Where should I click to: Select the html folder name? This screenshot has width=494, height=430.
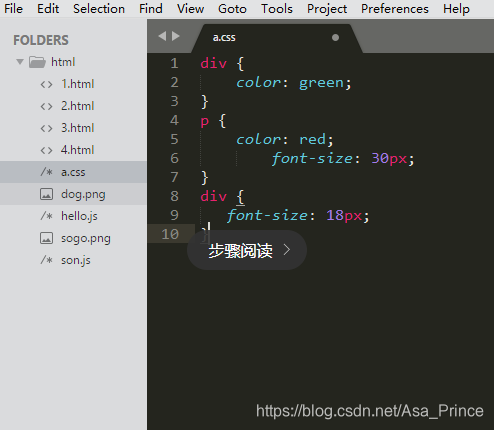(63, 62)
